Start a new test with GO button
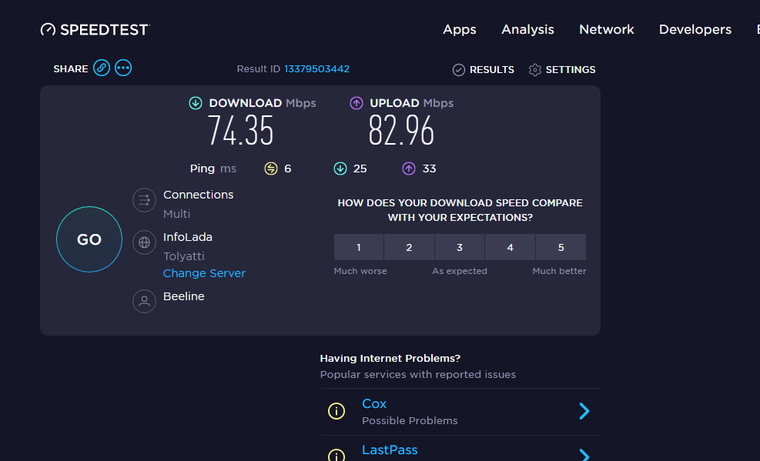The width and height of the screenshot is (760, 461). point(89,239)
